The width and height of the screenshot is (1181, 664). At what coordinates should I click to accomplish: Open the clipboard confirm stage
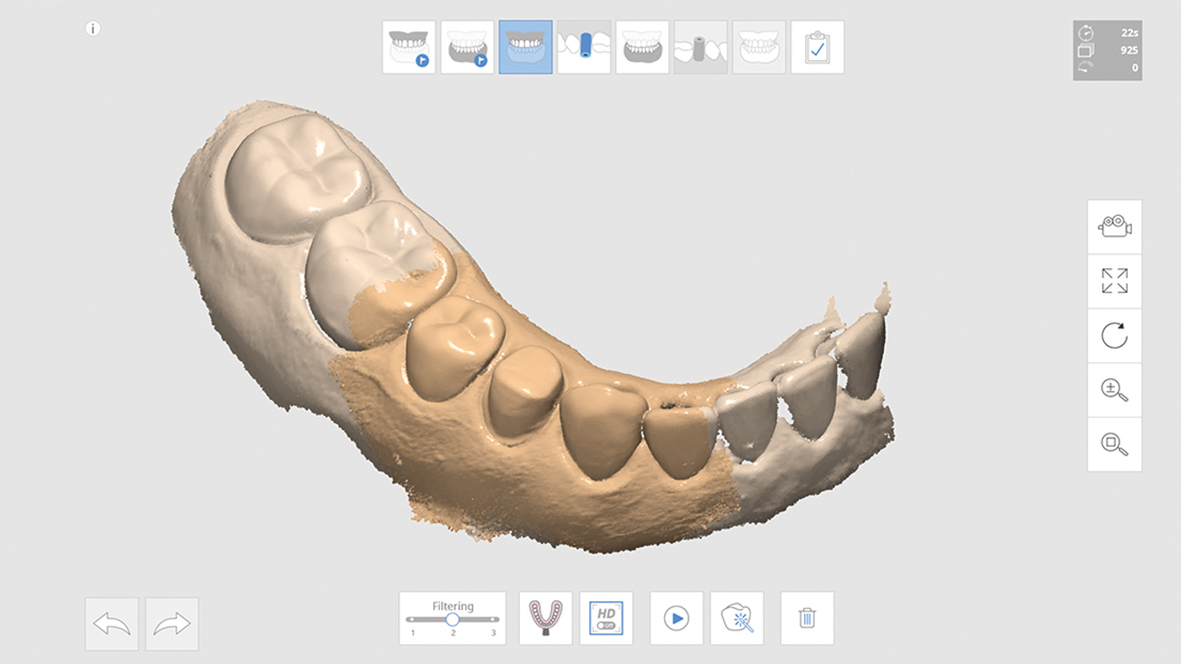pyautogui.click(x=817, y=47)
